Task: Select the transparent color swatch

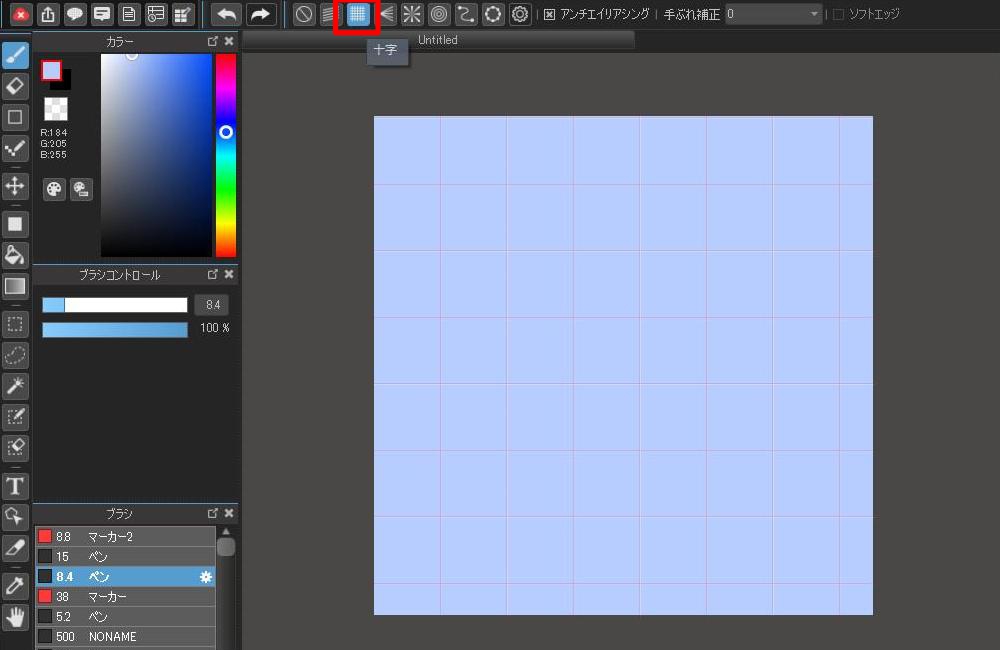Action: [x=56, y=109]
